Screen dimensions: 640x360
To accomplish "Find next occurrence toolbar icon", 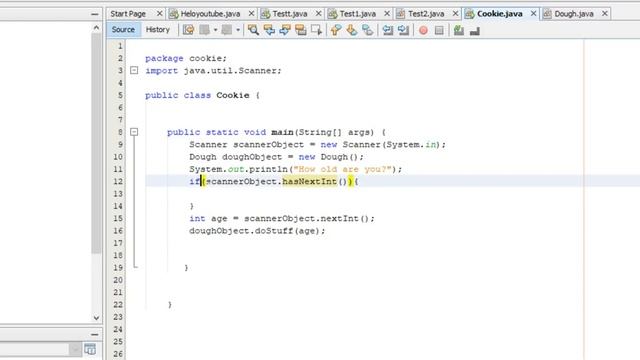I will pyautogui.click(x=285, y=30).
